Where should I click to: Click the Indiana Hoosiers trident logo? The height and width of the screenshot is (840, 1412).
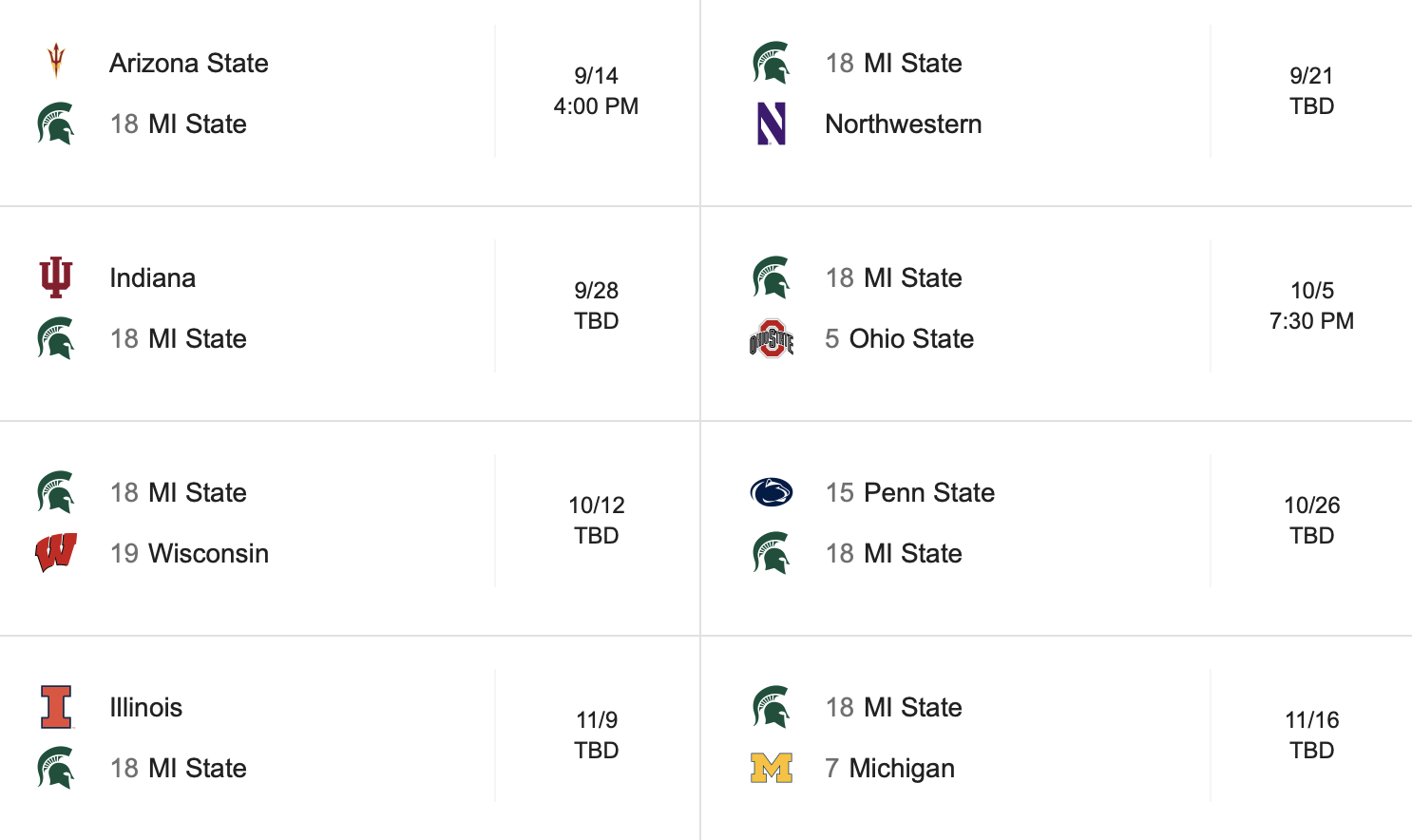[x=56, y=277]
